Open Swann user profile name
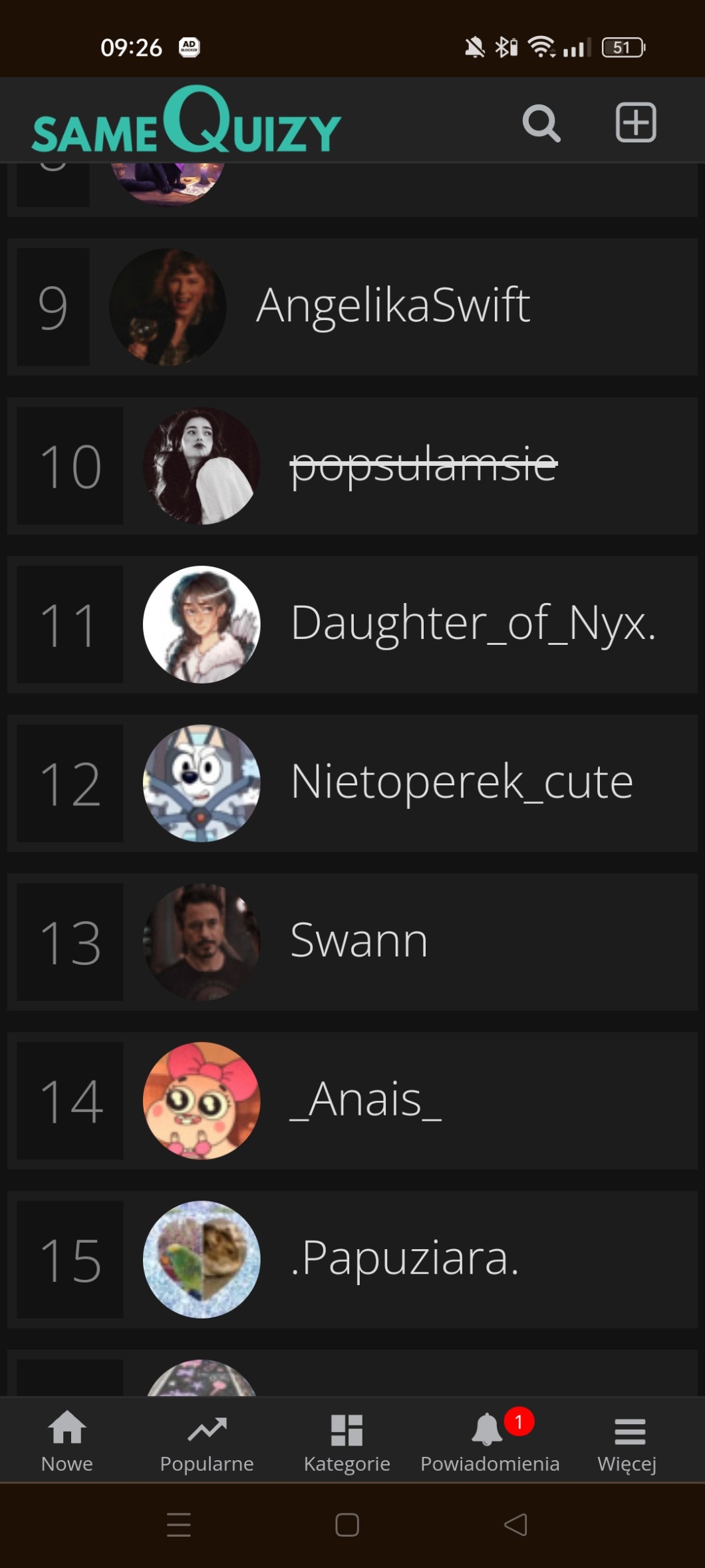The width and height of the screenshot is (705, 1568). 359,941
